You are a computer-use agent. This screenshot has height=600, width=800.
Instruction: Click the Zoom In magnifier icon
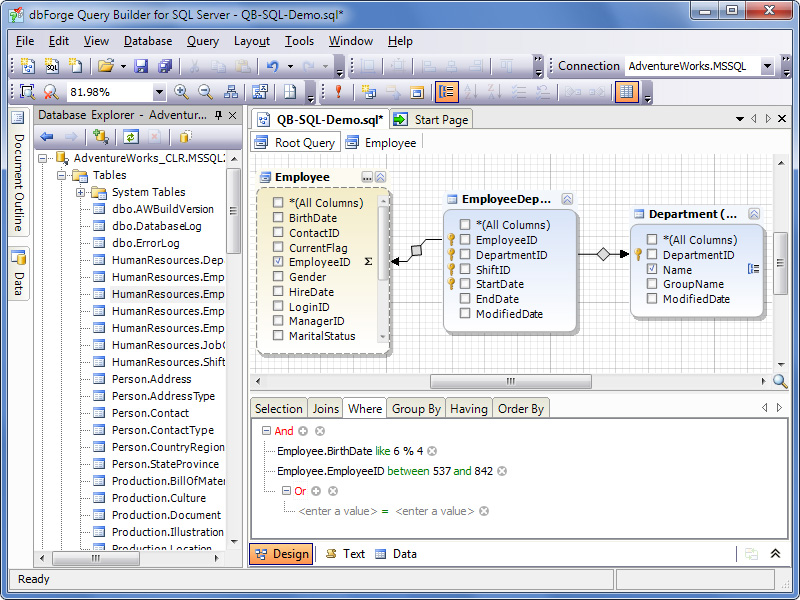click(181, 92)
